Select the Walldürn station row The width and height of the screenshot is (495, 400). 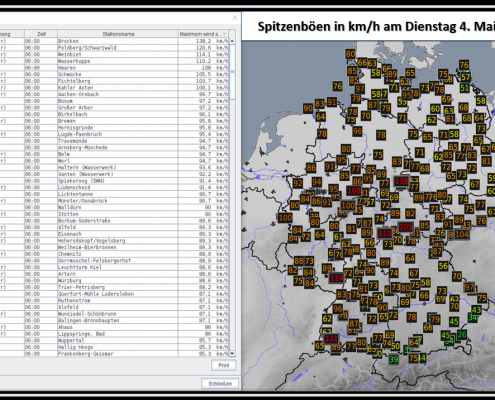(x=114, y=207)
